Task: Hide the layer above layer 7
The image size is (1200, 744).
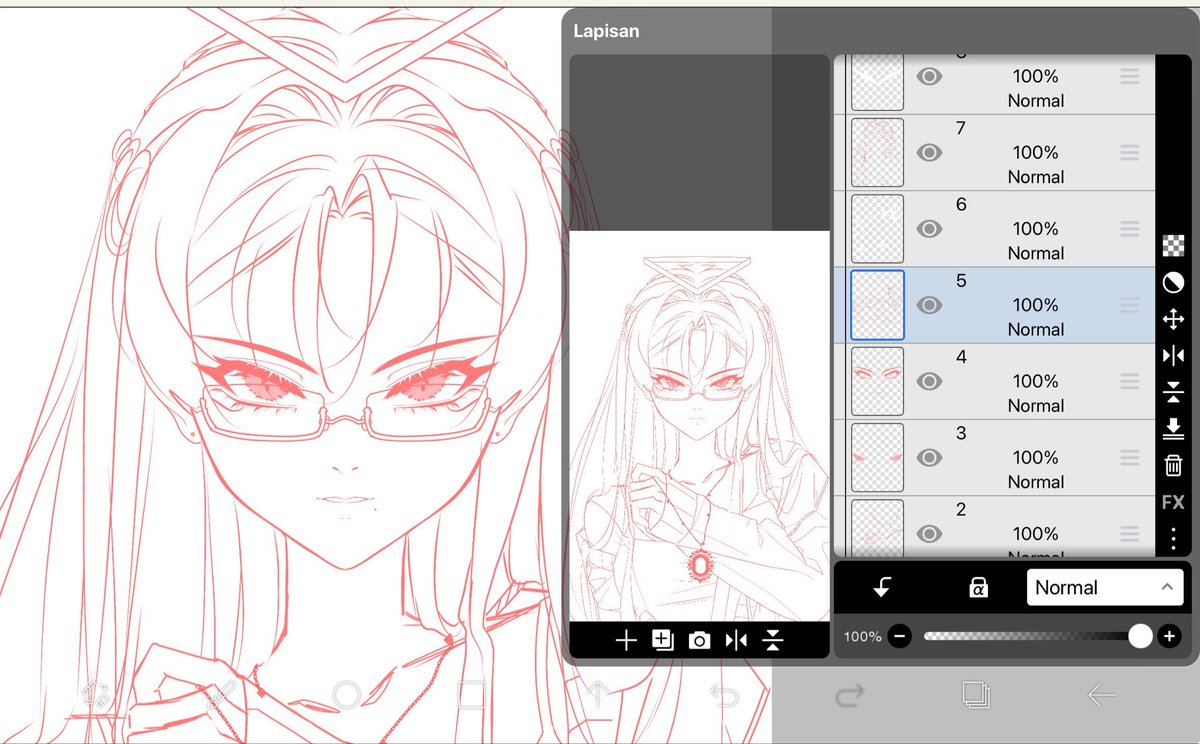Action: (x=929, y=76)
